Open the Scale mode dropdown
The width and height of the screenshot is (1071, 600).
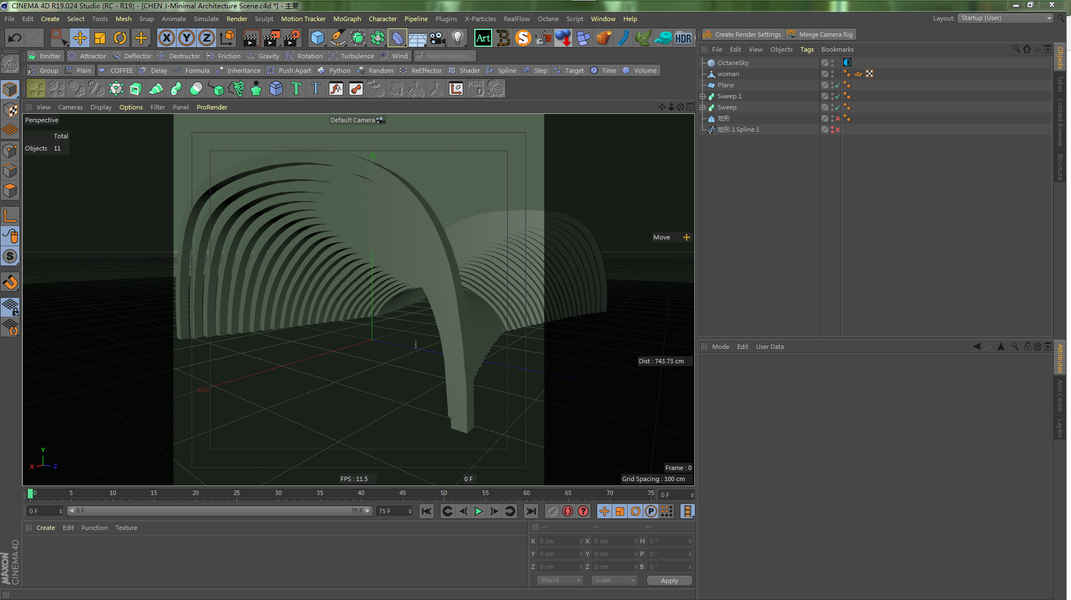tap(613, 580)
